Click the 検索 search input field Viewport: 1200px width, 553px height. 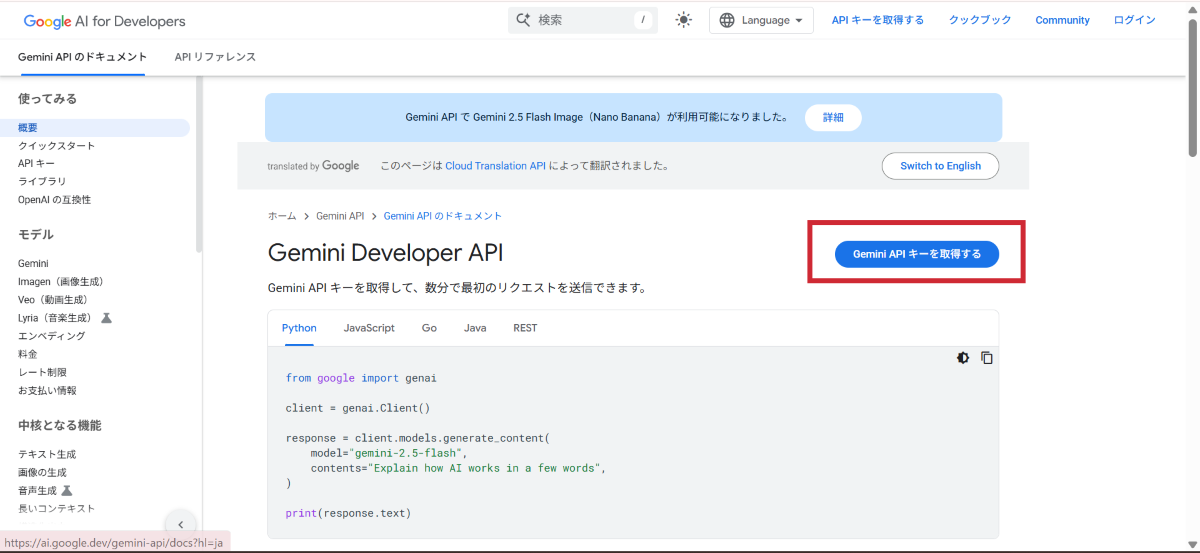(x=585, y=20)
